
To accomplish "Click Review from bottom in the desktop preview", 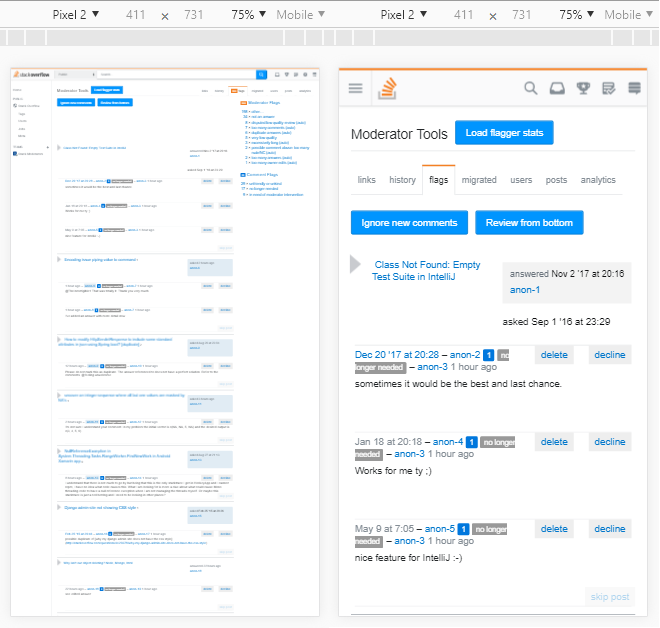I will click(x=115, y=103).
